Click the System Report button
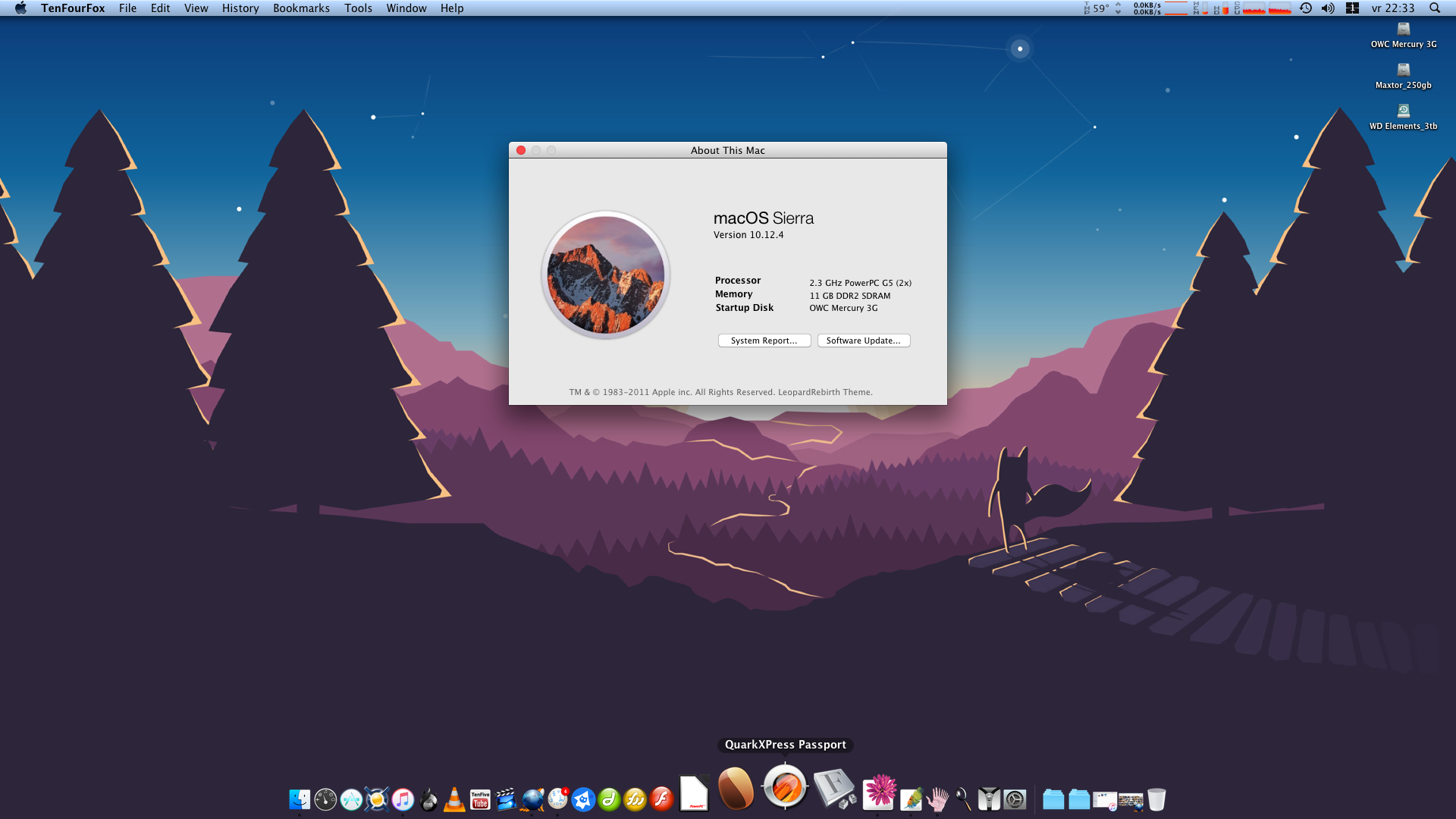The width and height of the screenshot is (1456, 819). tap(764, 340)
